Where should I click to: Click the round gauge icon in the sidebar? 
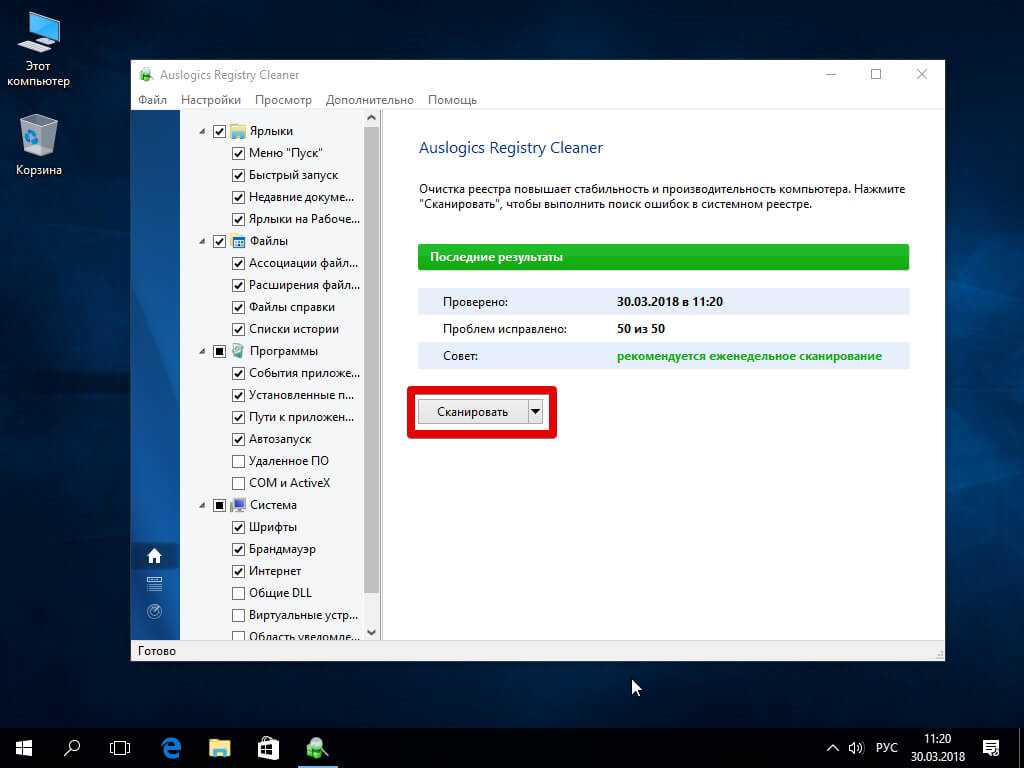[154, 611]
